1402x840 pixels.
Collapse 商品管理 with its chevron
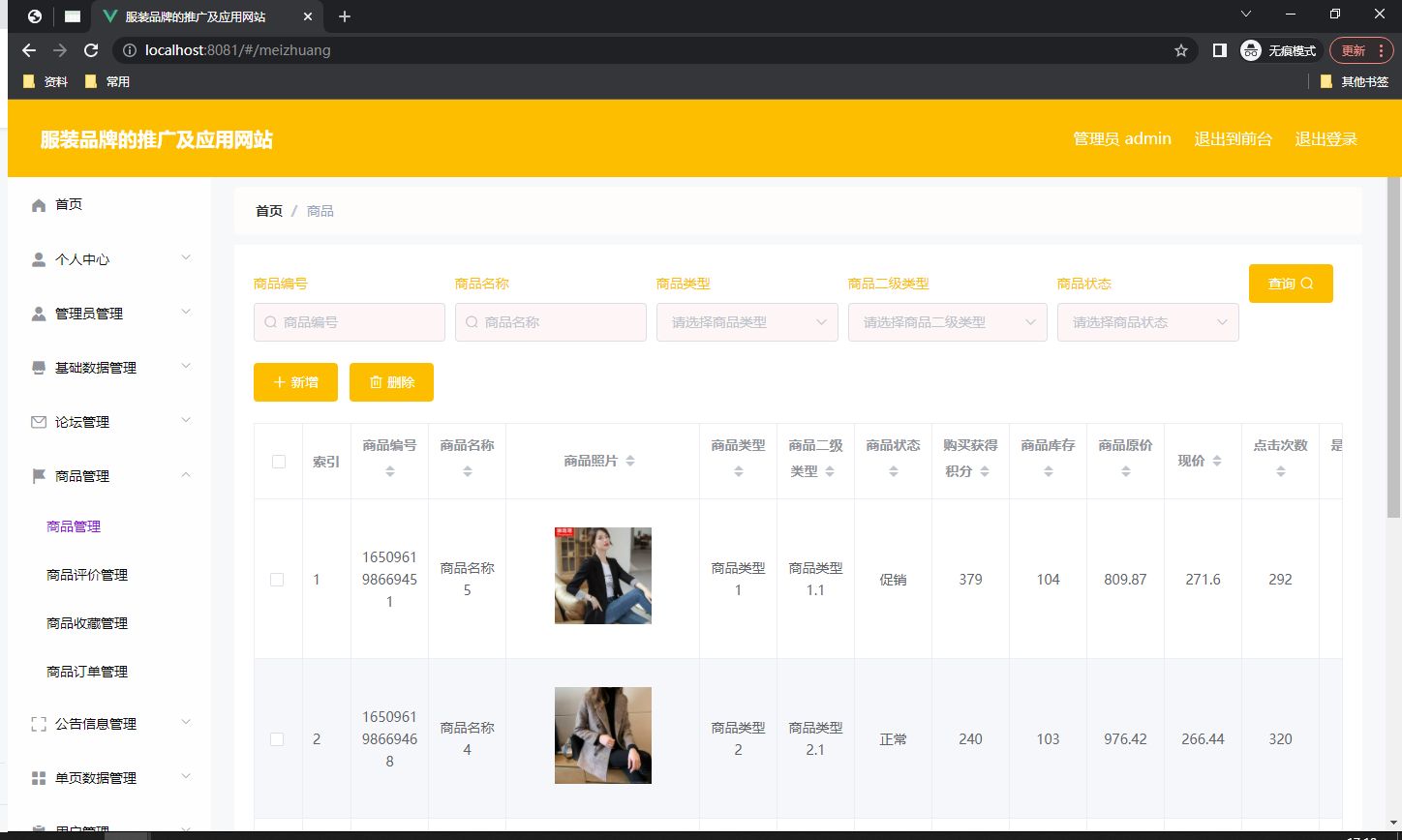pyautogui.click(x=187, y=474)
